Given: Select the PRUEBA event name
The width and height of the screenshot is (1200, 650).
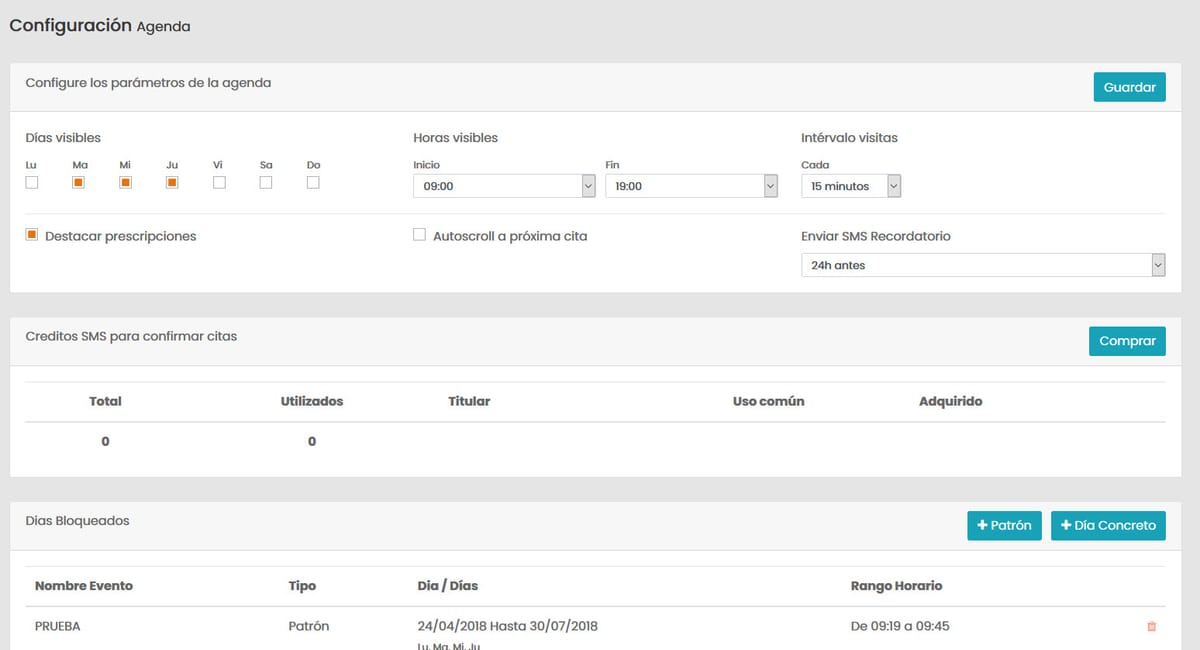Looking at the screenshot, I should (58, 625).
